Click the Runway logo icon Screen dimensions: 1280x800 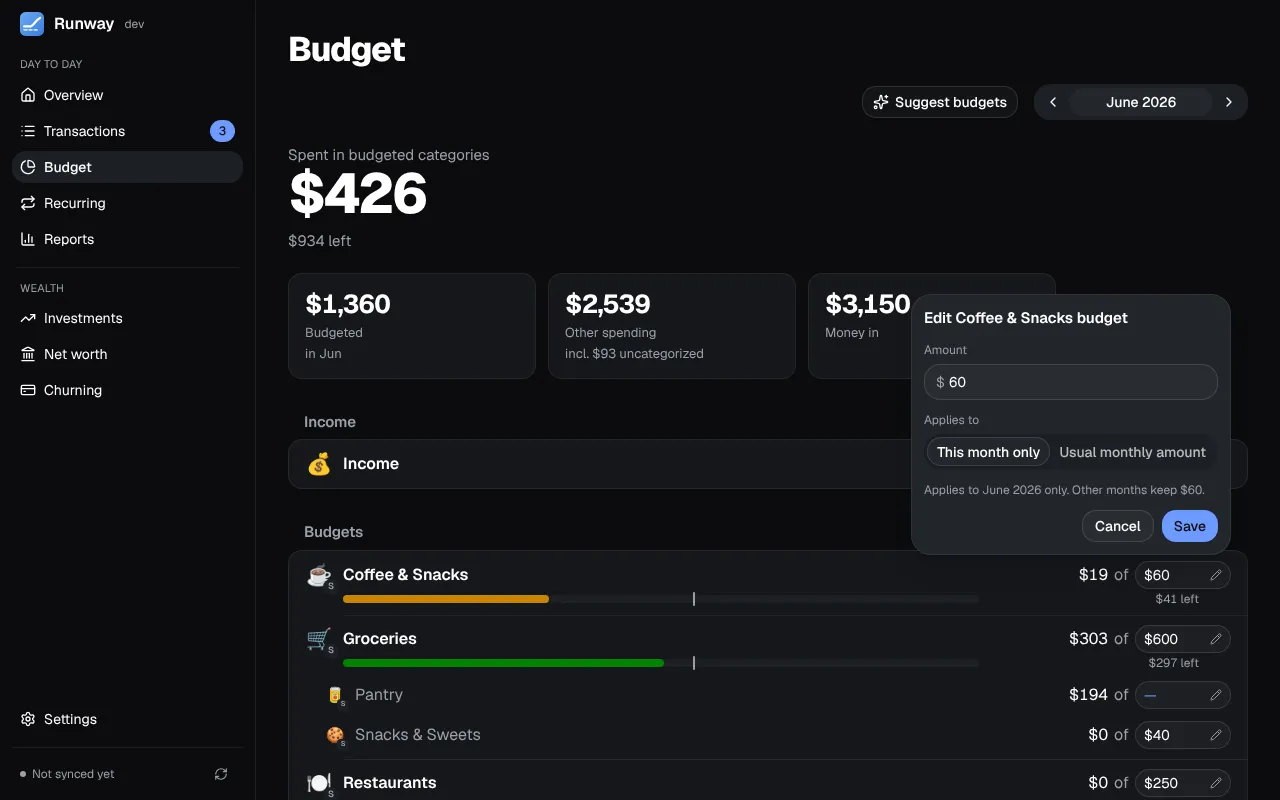pyautogui.click(x=32, y=24)
